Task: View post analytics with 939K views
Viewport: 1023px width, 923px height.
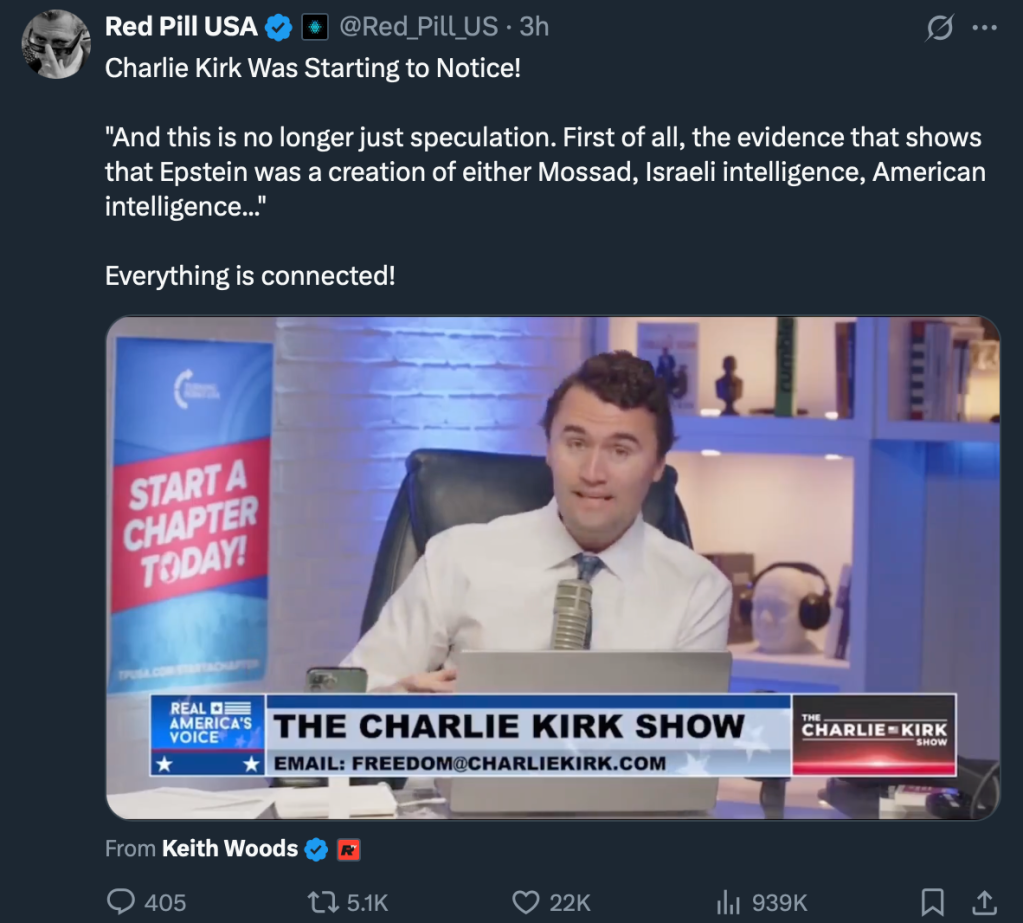Action: (762, 903)
